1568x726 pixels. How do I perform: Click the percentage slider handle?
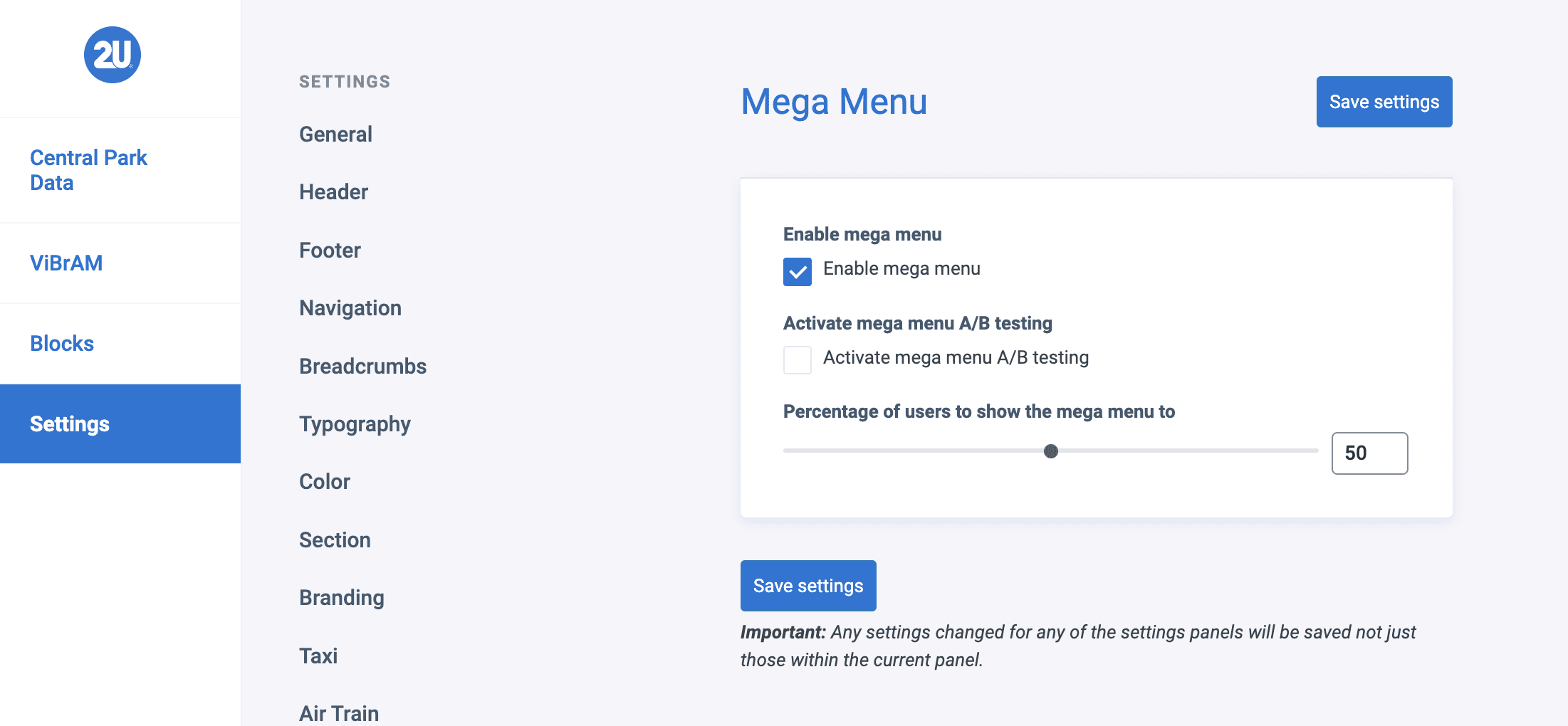click(x=1051, y=451)
